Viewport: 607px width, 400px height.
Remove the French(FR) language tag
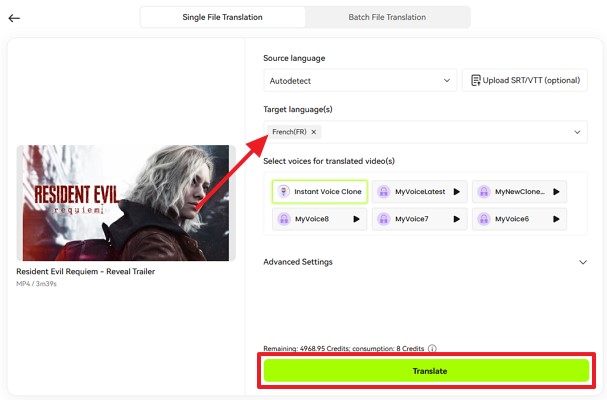314,132
